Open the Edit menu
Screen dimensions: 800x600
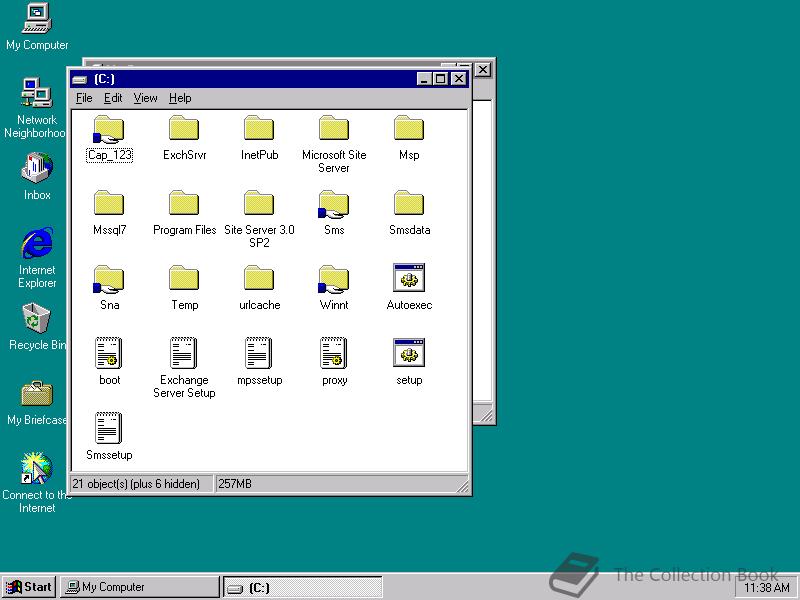[x=113, y=98]
